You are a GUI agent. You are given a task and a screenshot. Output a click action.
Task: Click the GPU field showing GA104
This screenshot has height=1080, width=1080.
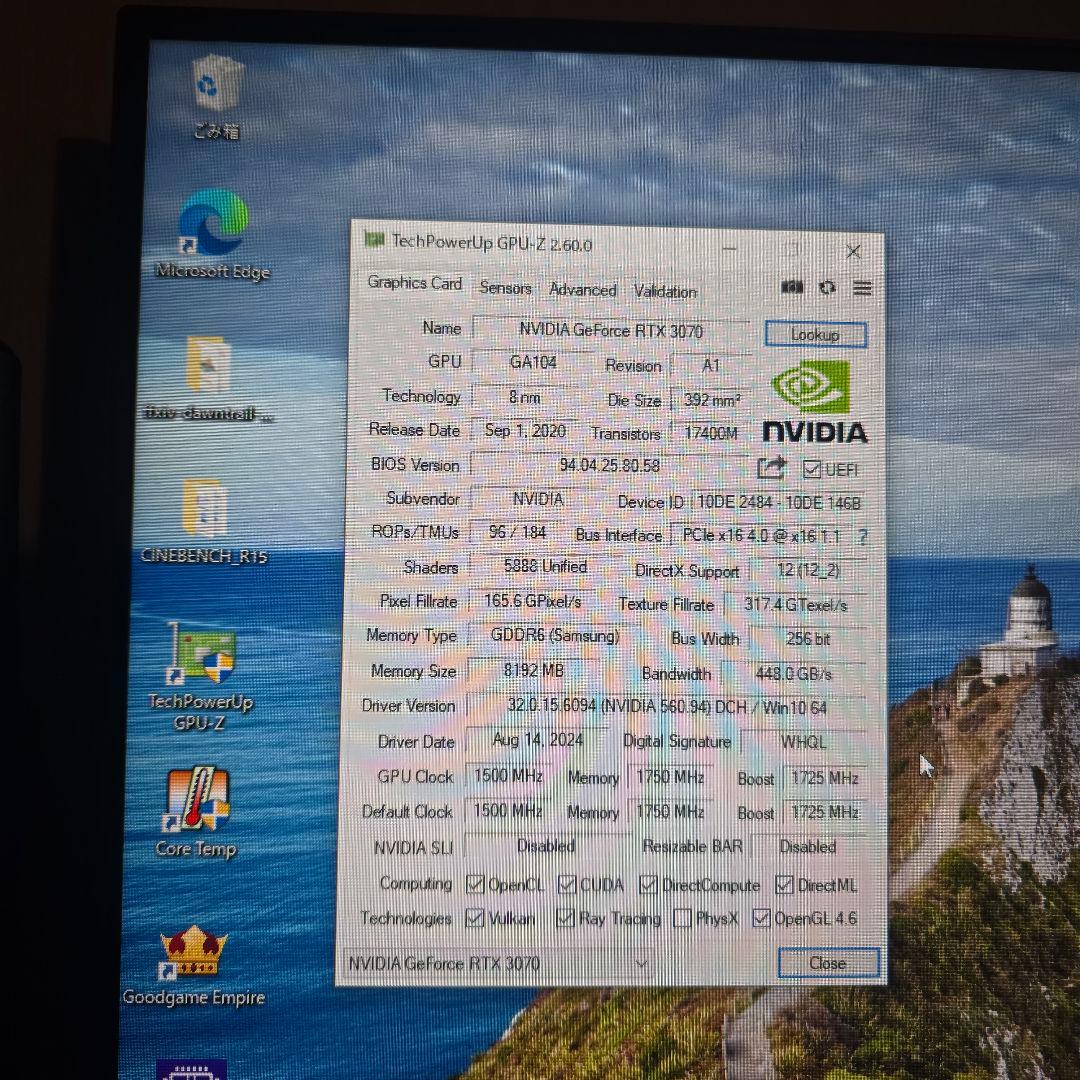pyautogui.click(x=533, y=362)
